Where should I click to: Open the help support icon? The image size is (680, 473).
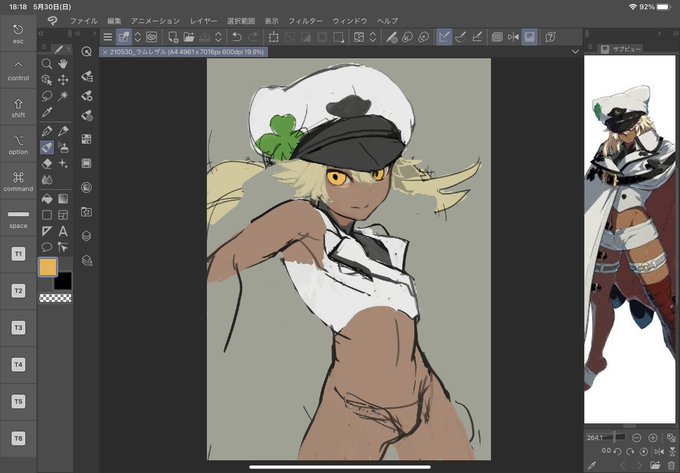[x=550, y=37]
